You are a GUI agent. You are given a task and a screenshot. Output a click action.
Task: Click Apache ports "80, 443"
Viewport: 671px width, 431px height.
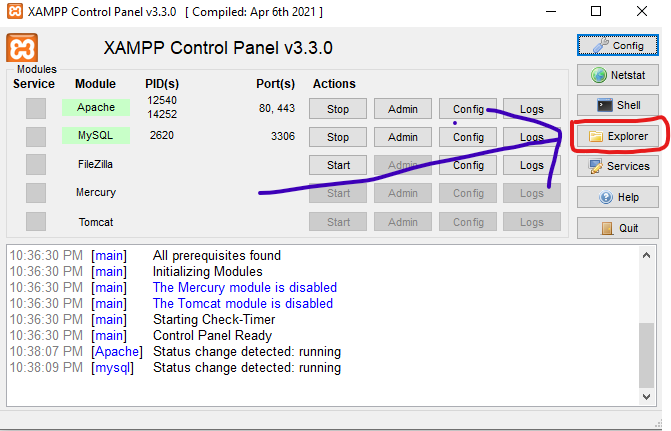pyautogui.click(x=277, y=108)
